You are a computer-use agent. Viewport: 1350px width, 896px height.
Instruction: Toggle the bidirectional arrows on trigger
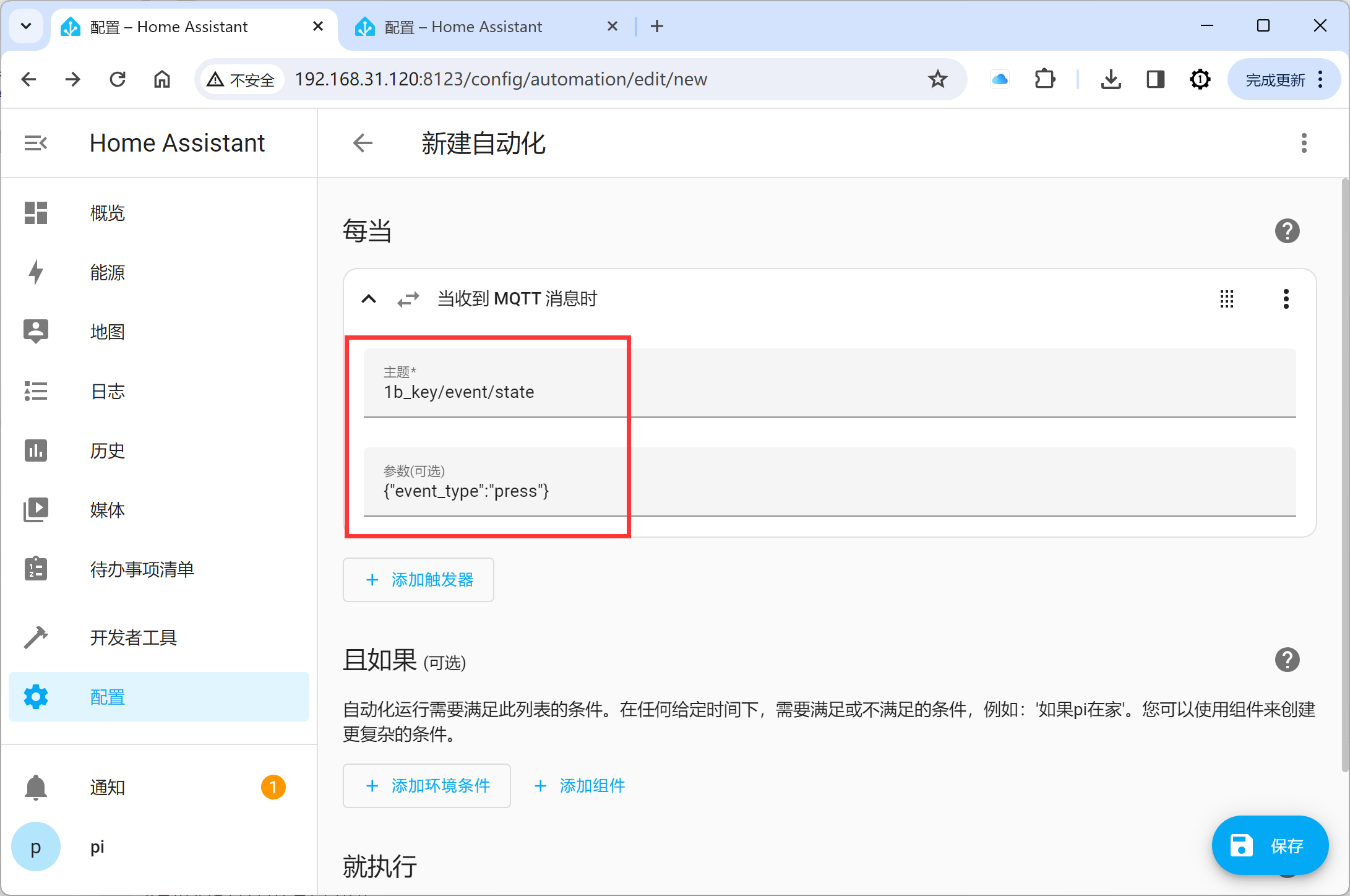point(408,298)
